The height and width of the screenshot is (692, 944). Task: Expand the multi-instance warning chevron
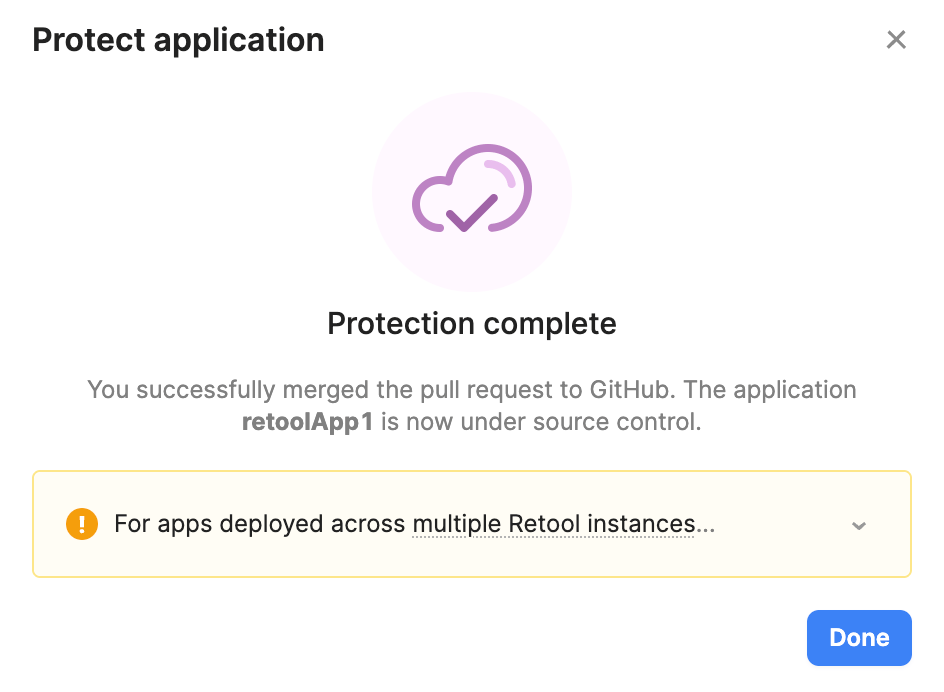click(859, 526)
